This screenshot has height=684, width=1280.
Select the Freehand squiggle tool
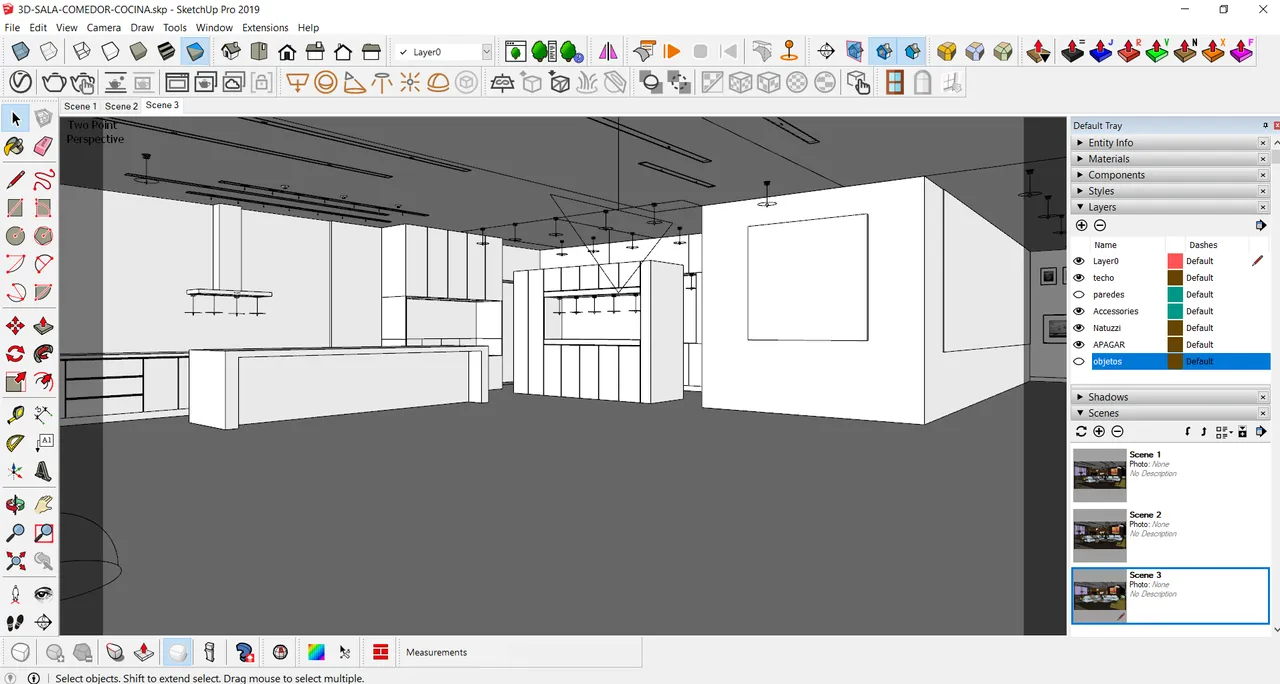tap(43, 180)
